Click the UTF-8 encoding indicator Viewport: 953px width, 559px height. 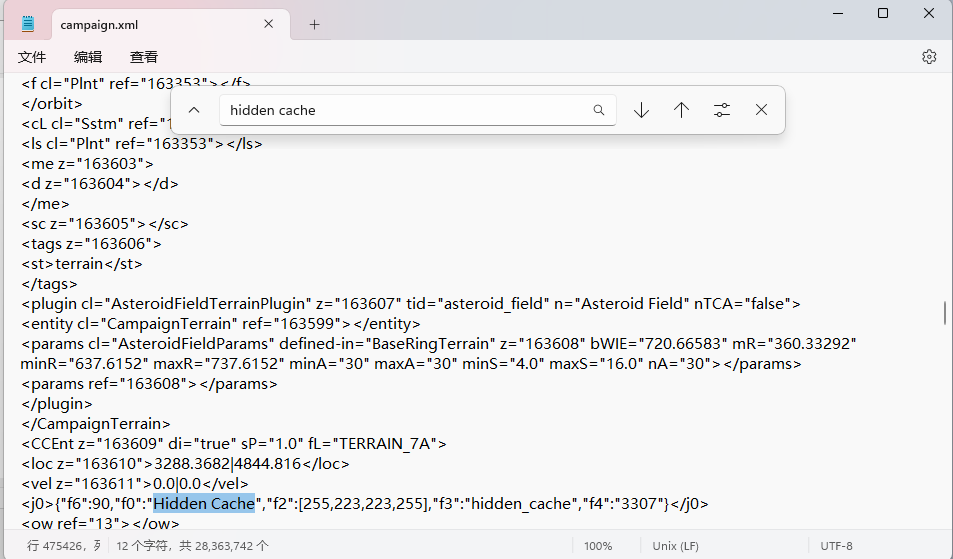835,546
